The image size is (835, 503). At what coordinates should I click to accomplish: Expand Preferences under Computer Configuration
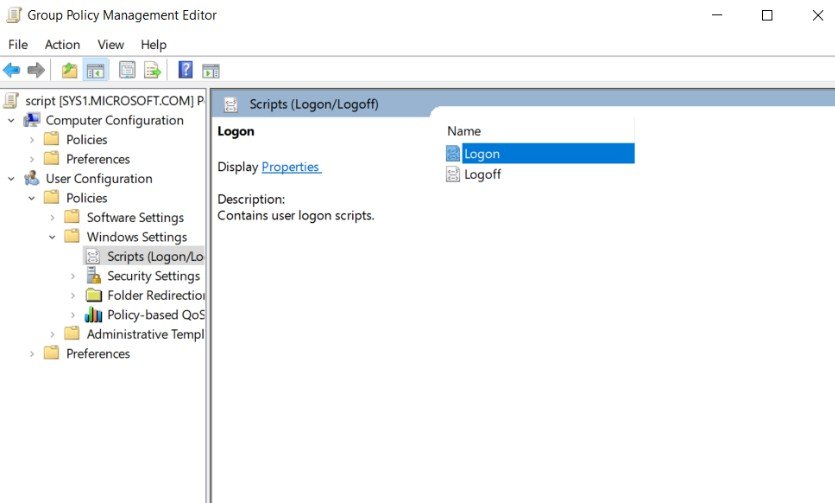click(x=31, y=159)
